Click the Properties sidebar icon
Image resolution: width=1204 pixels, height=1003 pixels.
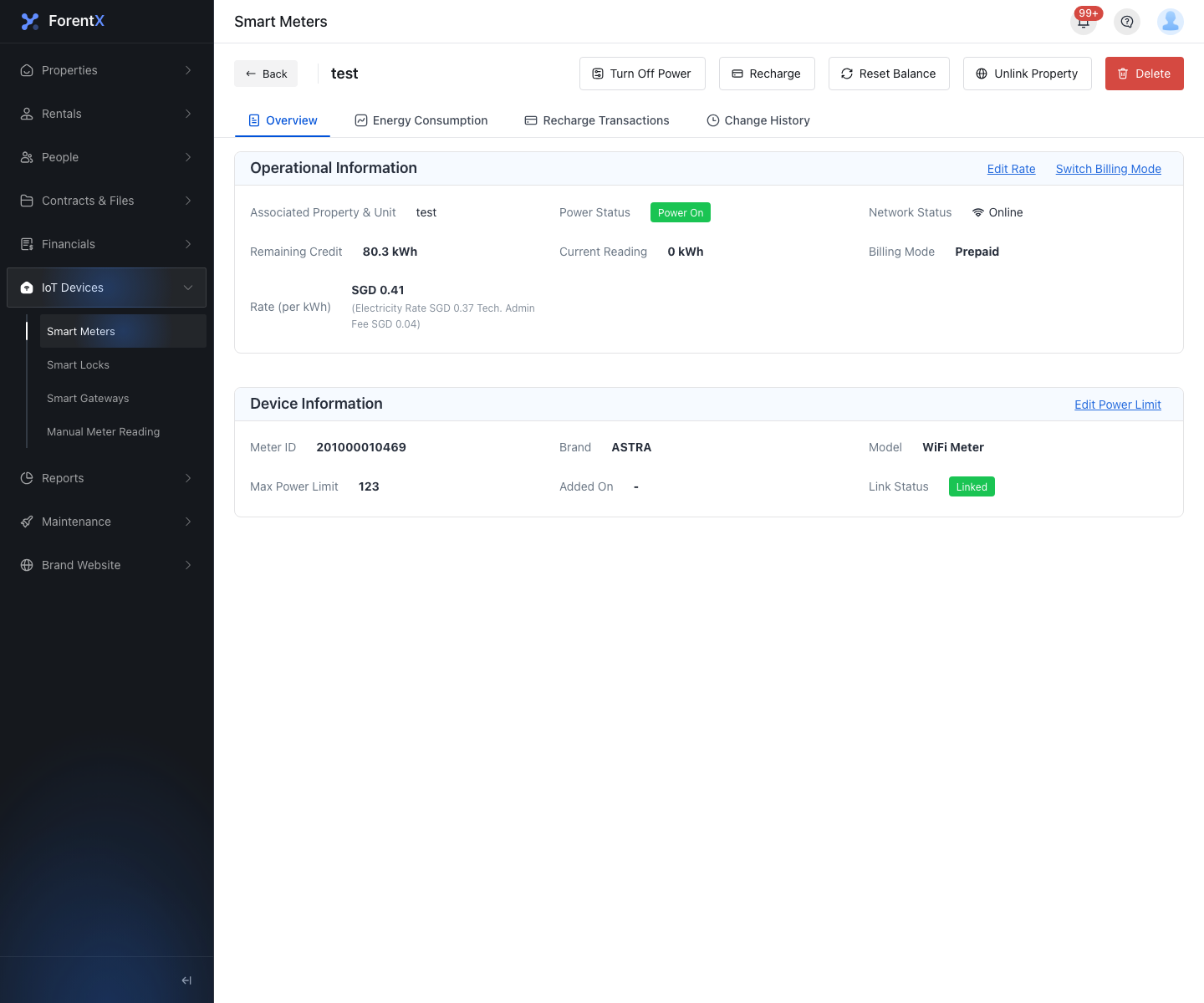tap(27, 70)
